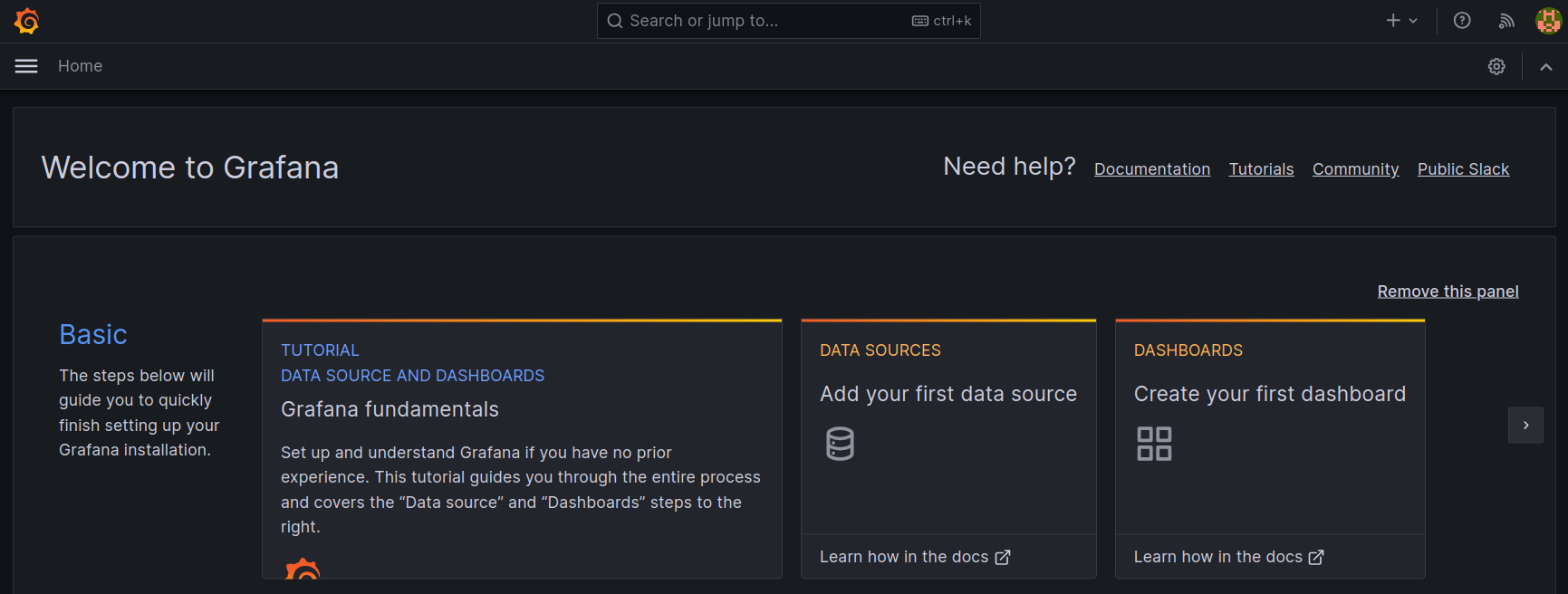Viewport: 1568px width, 594px height.
Task: Click Remove this panel
Action: [x=1448, y=292]
